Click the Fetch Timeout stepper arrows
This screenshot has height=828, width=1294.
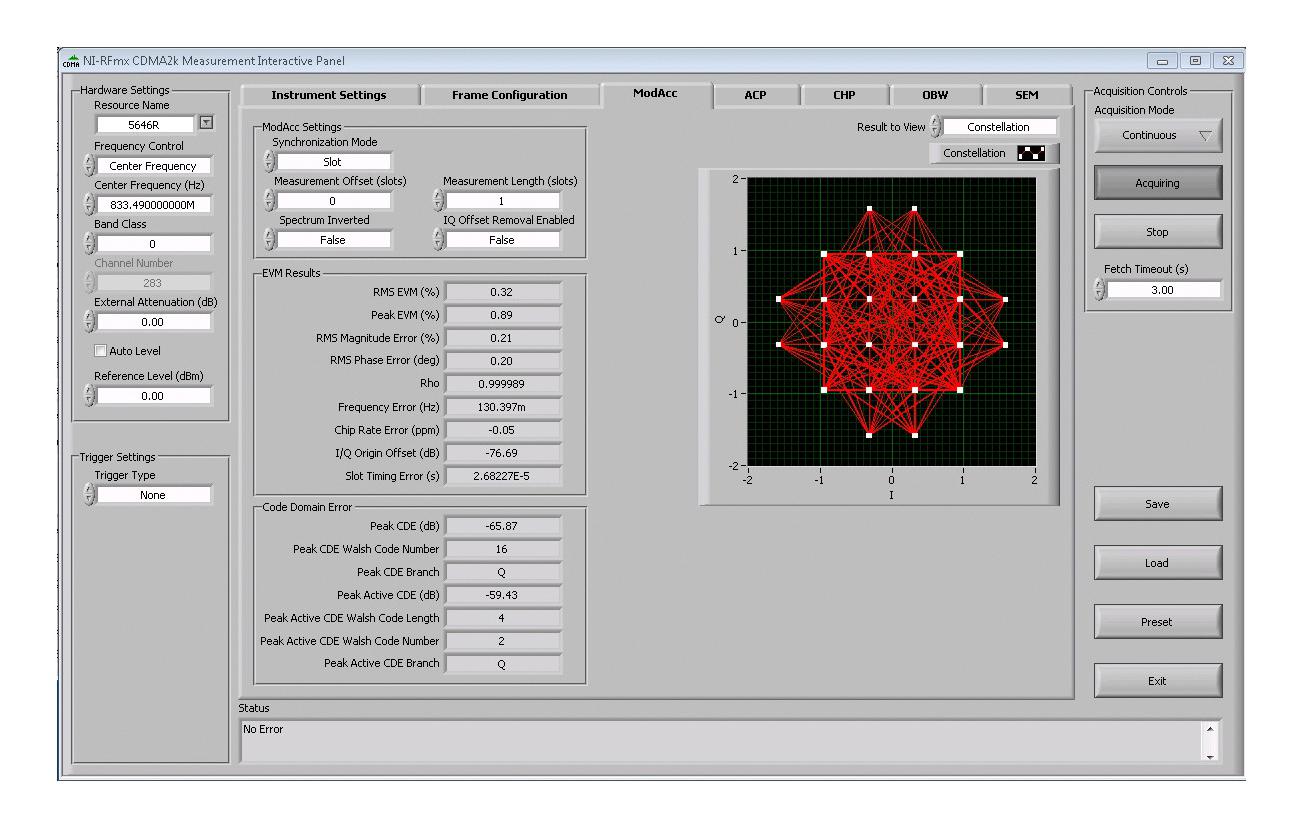pos(1100,290)
